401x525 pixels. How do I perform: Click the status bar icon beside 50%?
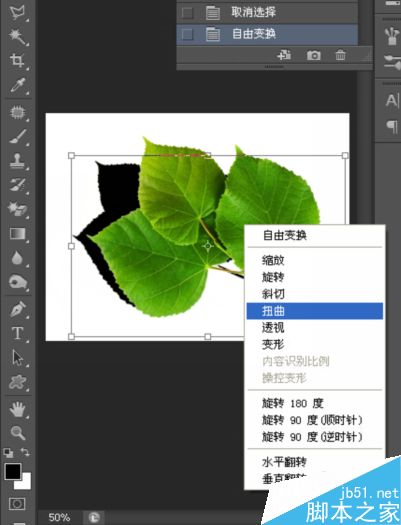tap(94, 517)
